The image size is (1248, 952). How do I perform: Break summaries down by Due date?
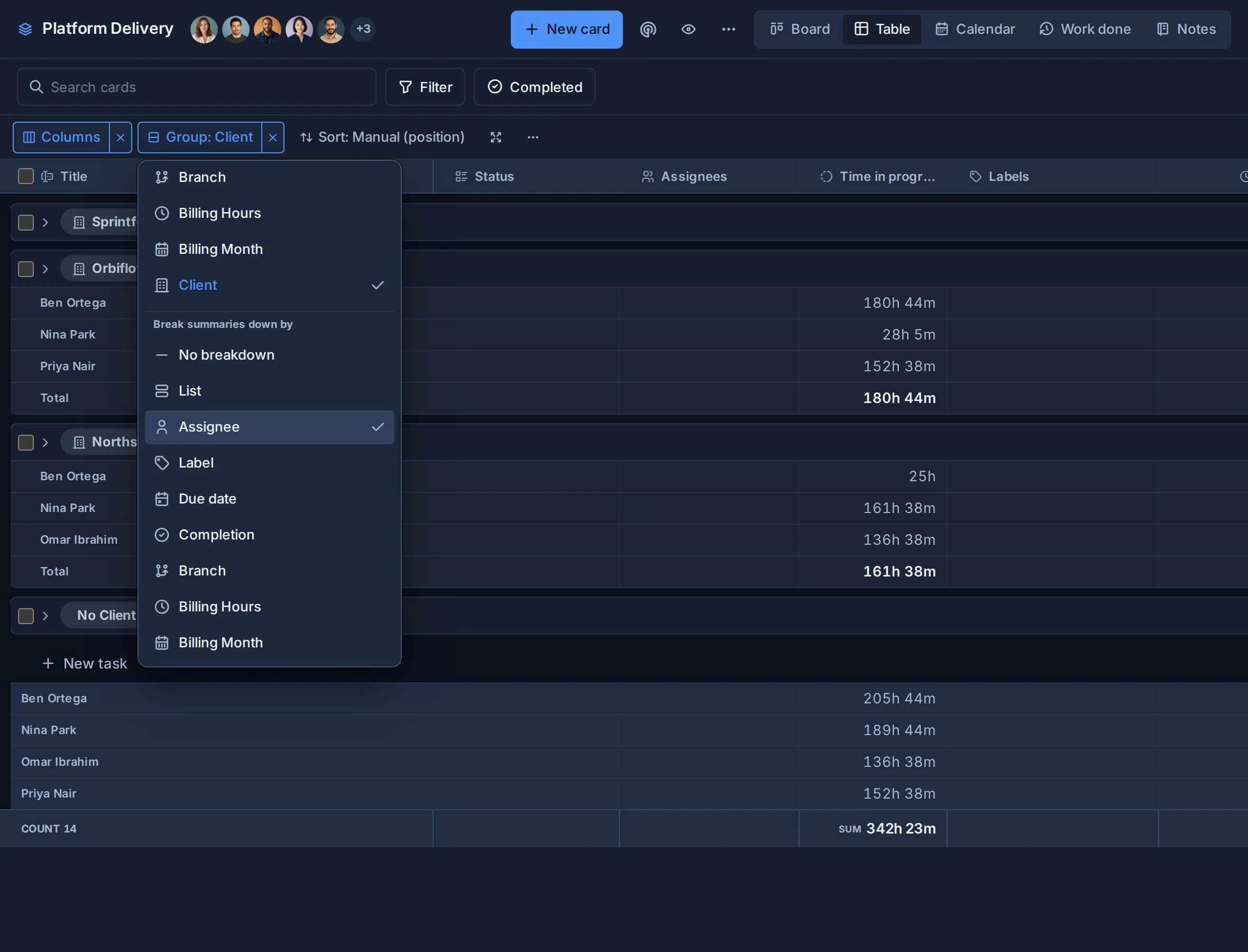click(270, 499)
